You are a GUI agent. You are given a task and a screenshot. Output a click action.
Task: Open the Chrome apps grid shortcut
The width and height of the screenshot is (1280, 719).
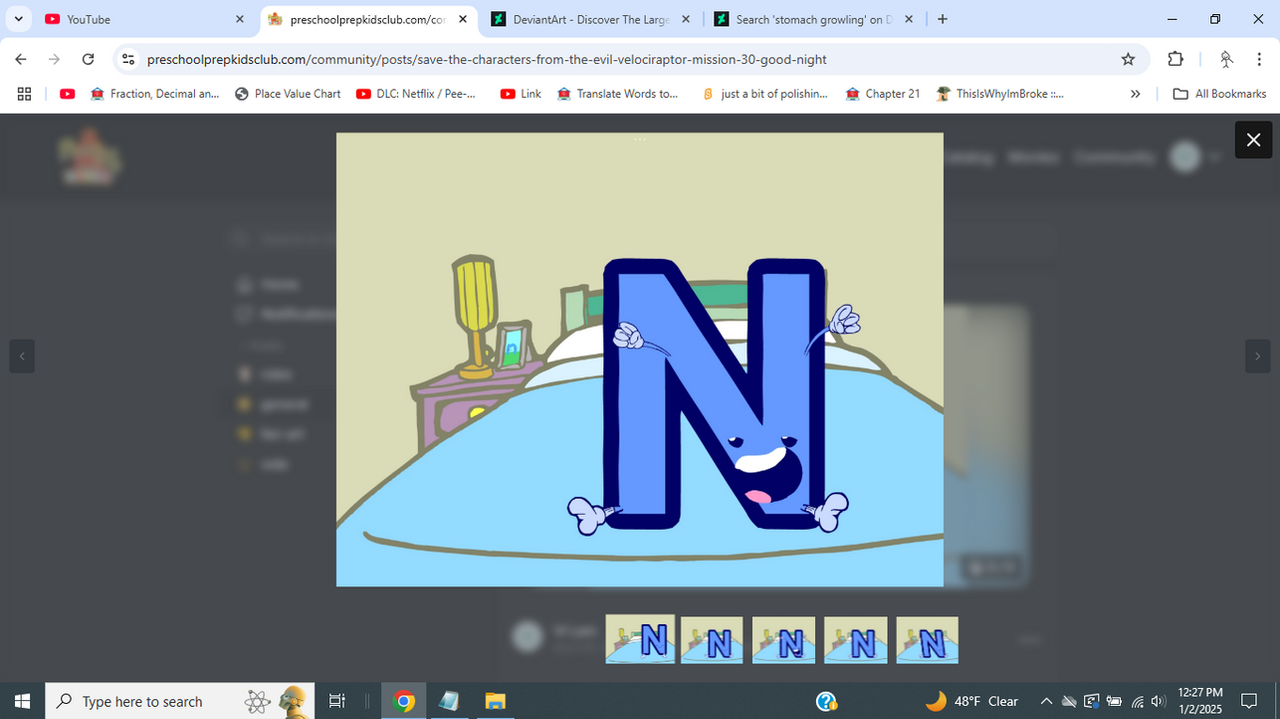tap(25, 94)
